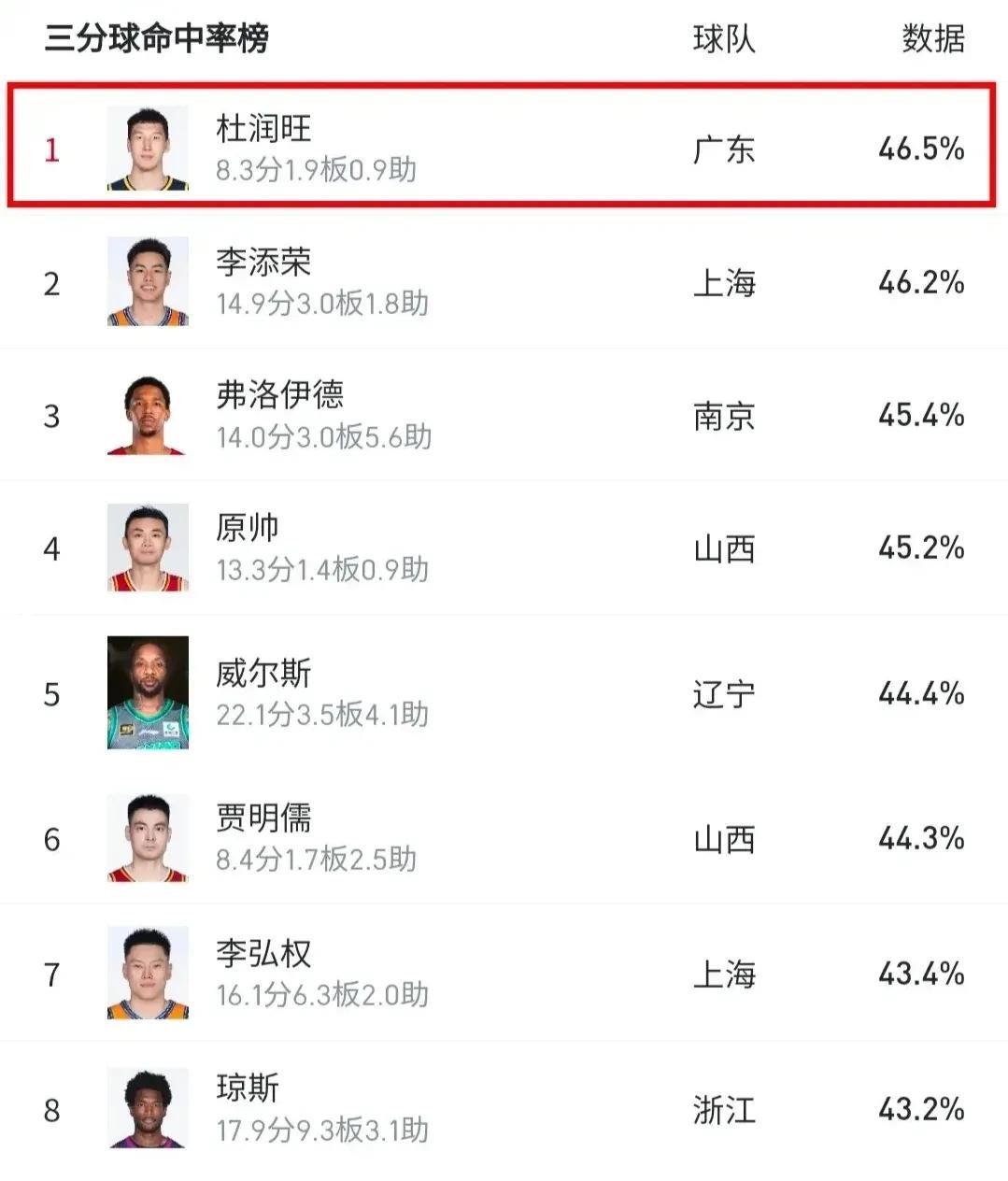Viewport: 1008px width, 1181px height.
Task: View 贾明儒's avatar picture
Action: [148, 838]
